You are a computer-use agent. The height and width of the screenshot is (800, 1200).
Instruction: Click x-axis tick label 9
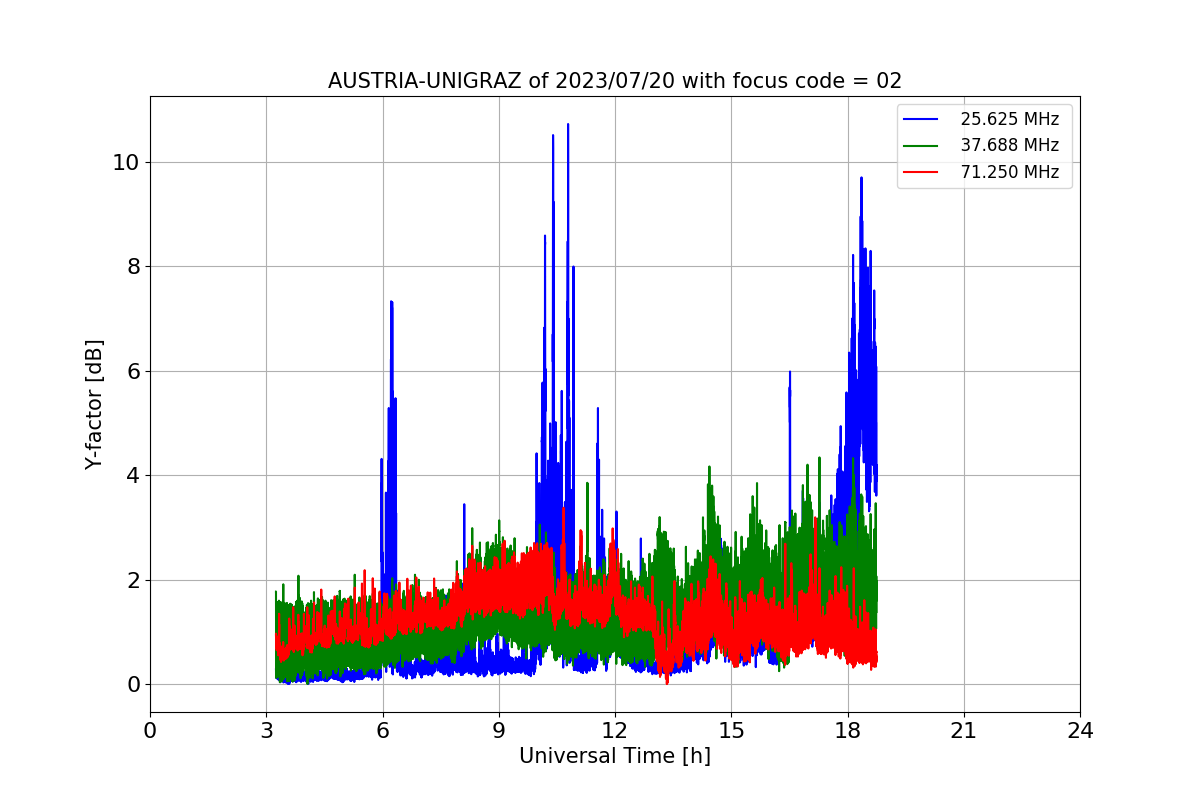click(499, 731)
